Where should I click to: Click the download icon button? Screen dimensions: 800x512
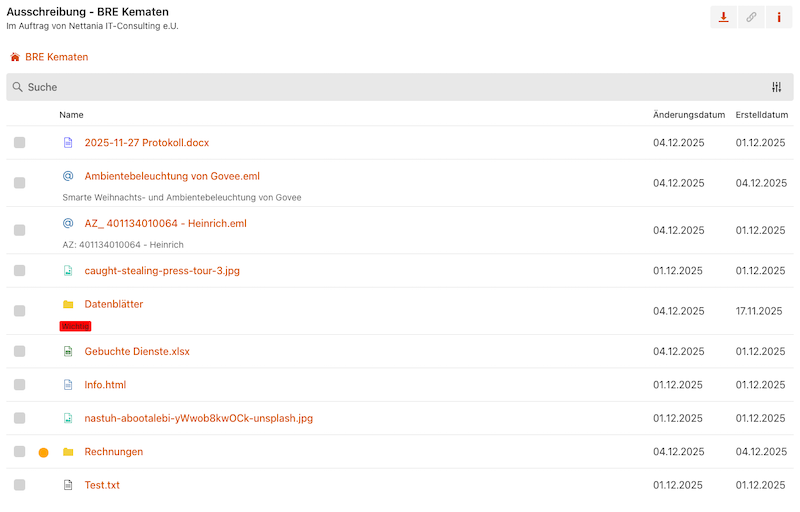[x=723, y=17]
